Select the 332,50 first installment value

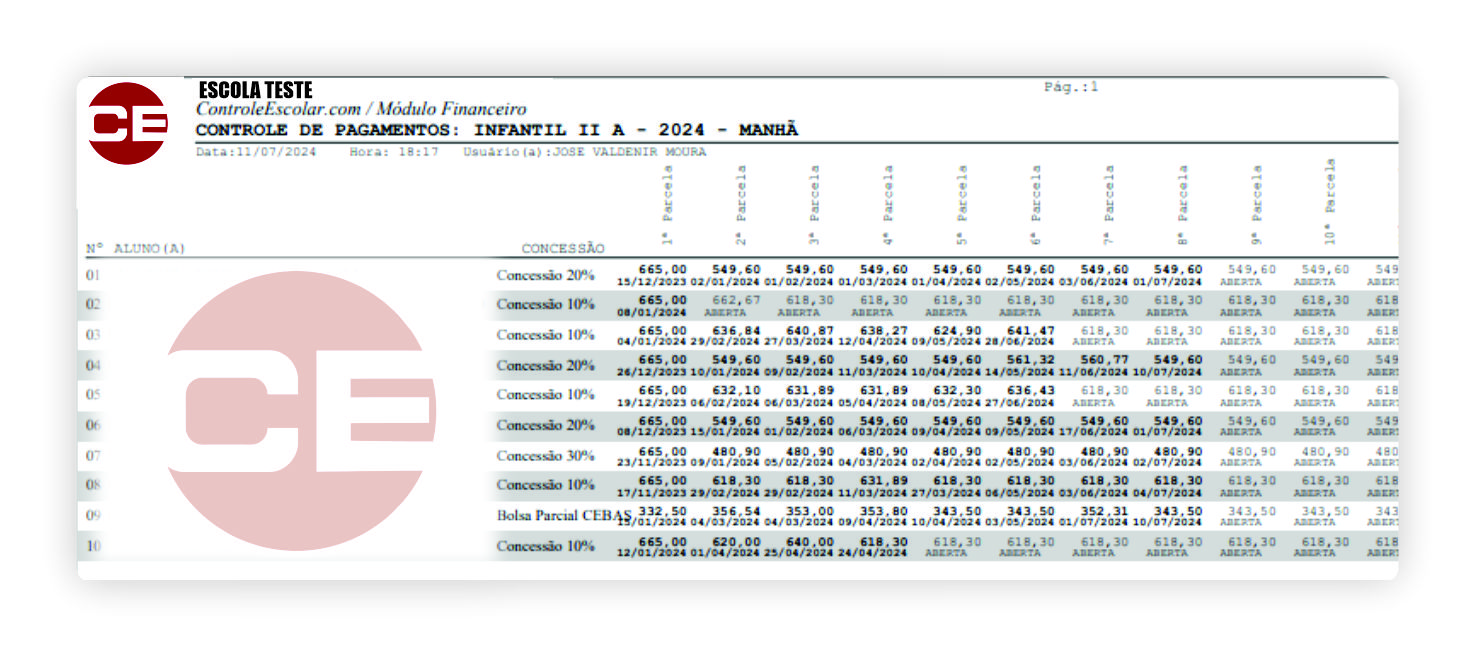coord(663,511)
